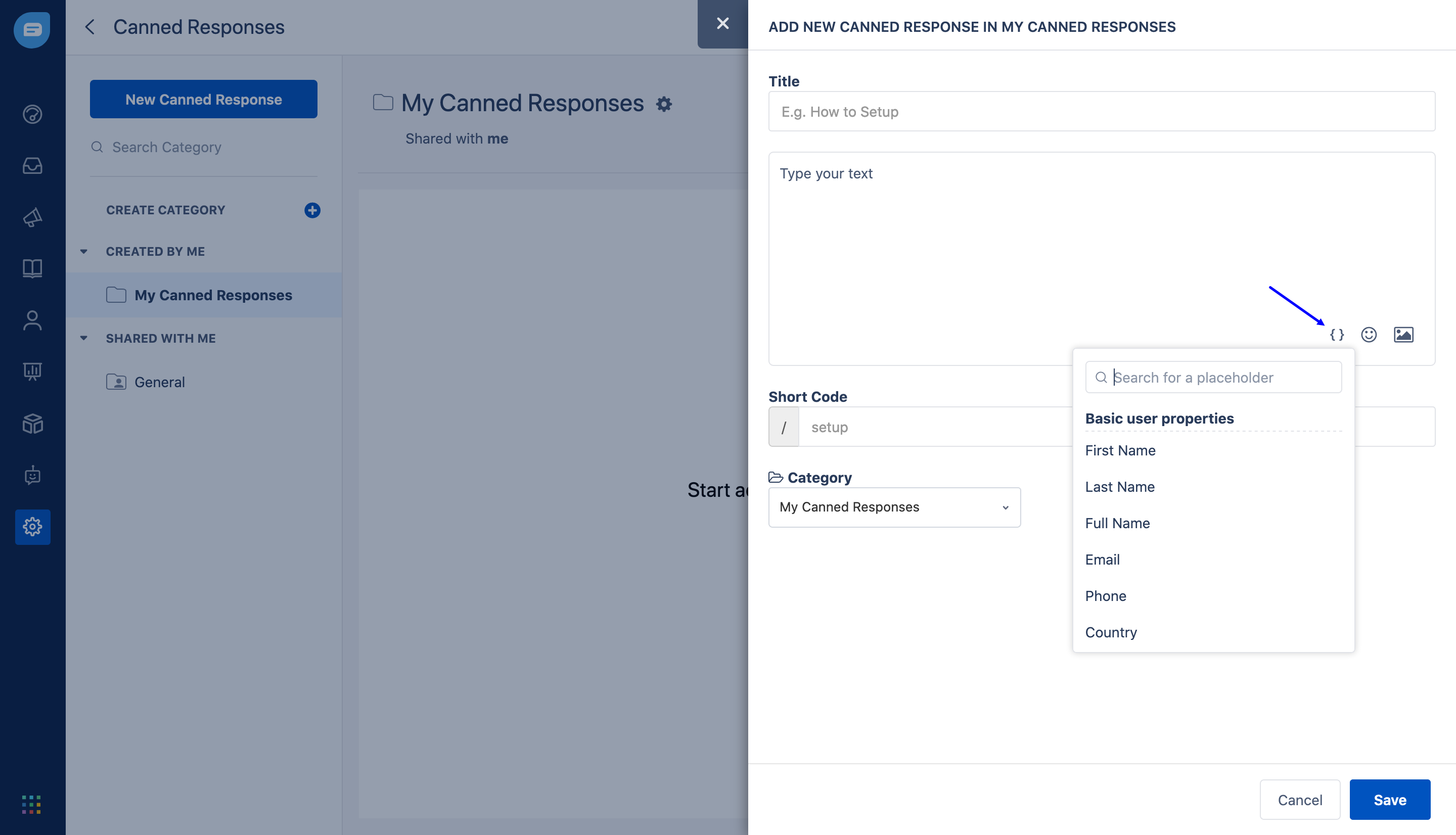This screenshot has width=1456, height=835.
Task: Open the General shared category
Action: coord(159,382)
